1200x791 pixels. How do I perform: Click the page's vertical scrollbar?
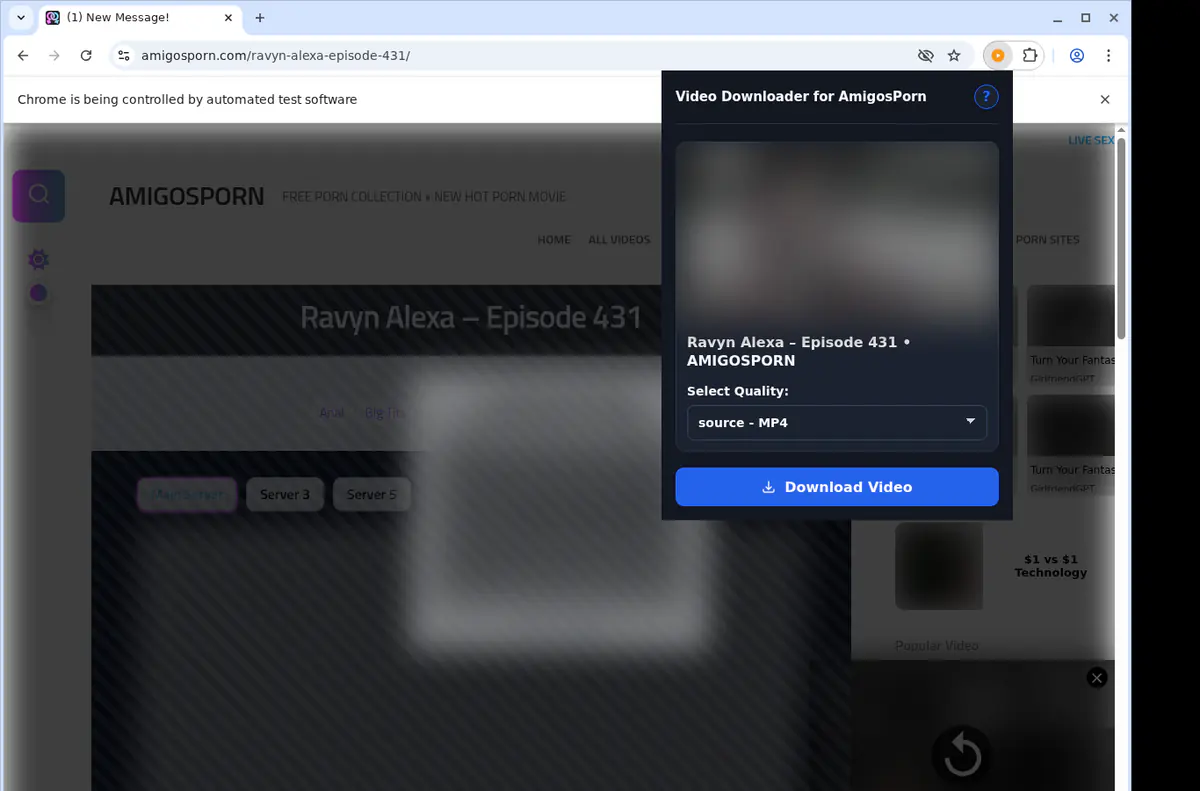pyautogui.click(x=1121, y=240)
